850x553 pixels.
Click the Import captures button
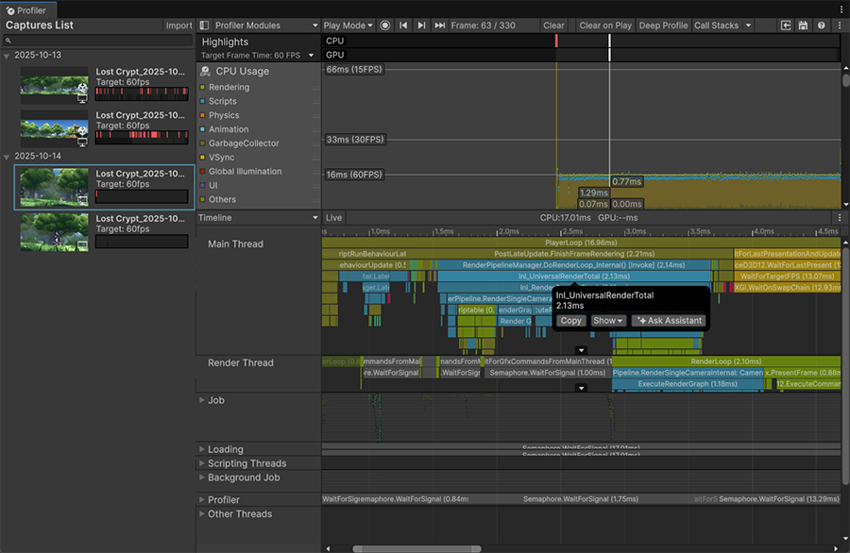click(x=179, y=25)
